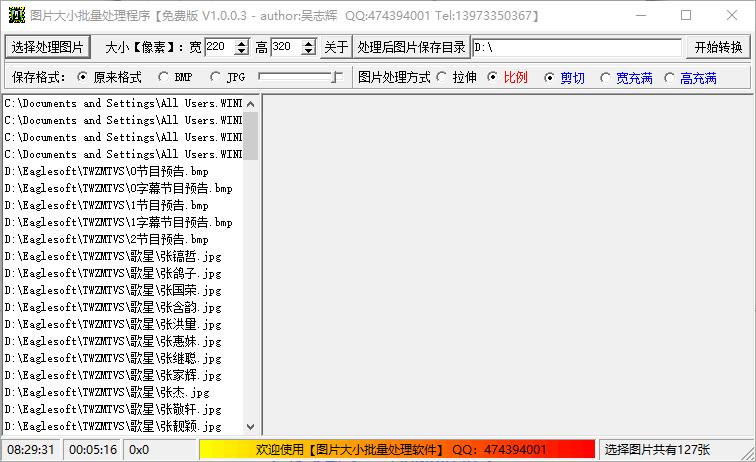Click the file list scrollbar thumb

click(x=250, y=136)
